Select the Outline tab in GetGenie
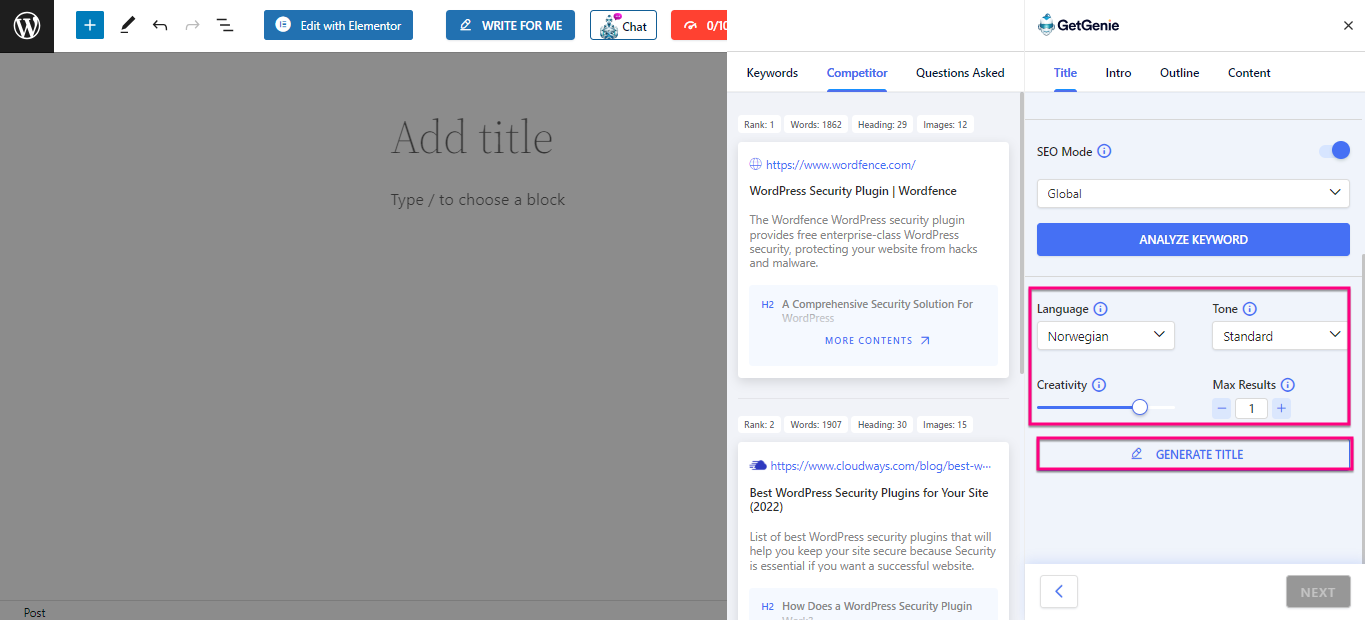Image resolution: width=1365 pixels, height=620 pixels. point(1179,73)
